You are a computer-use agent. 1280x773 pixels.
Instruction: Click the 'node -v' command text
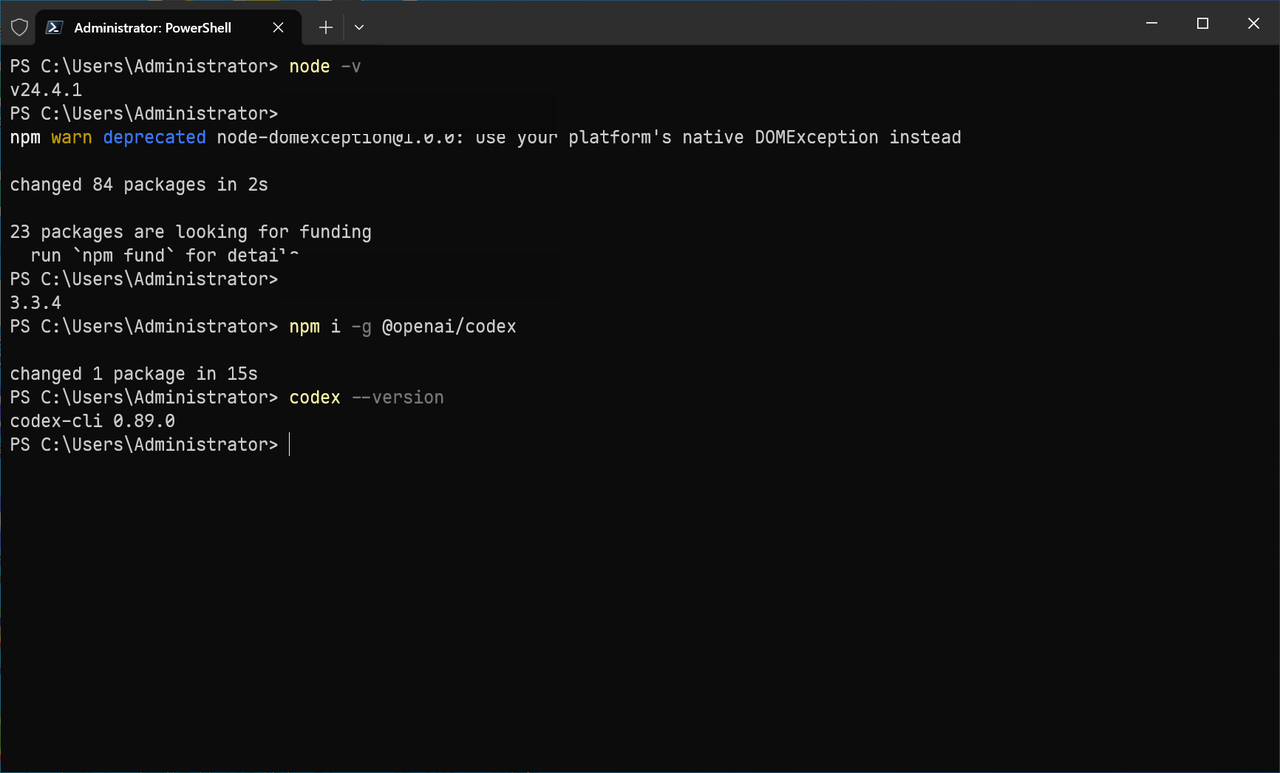324,67
